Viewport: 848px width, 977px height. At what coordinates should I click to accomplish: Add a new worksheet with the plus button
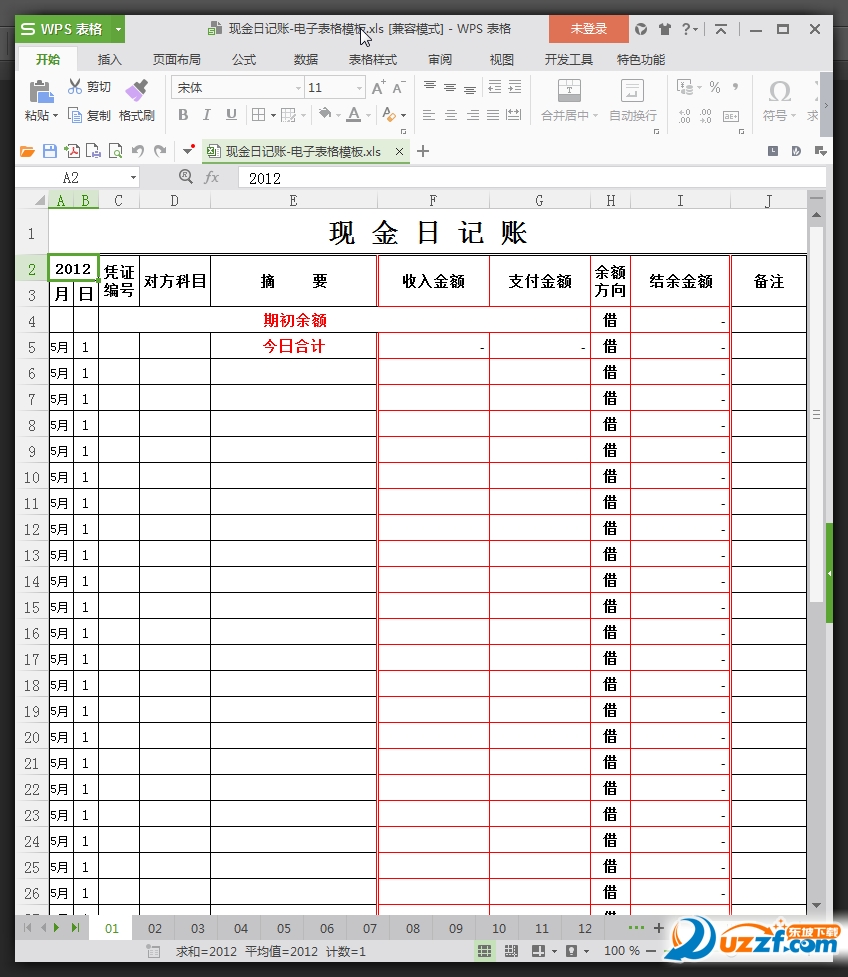click(659, 929)
